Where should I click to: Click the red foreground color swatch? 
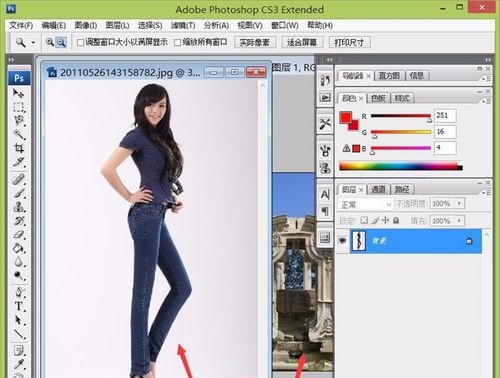click(345, 117)
